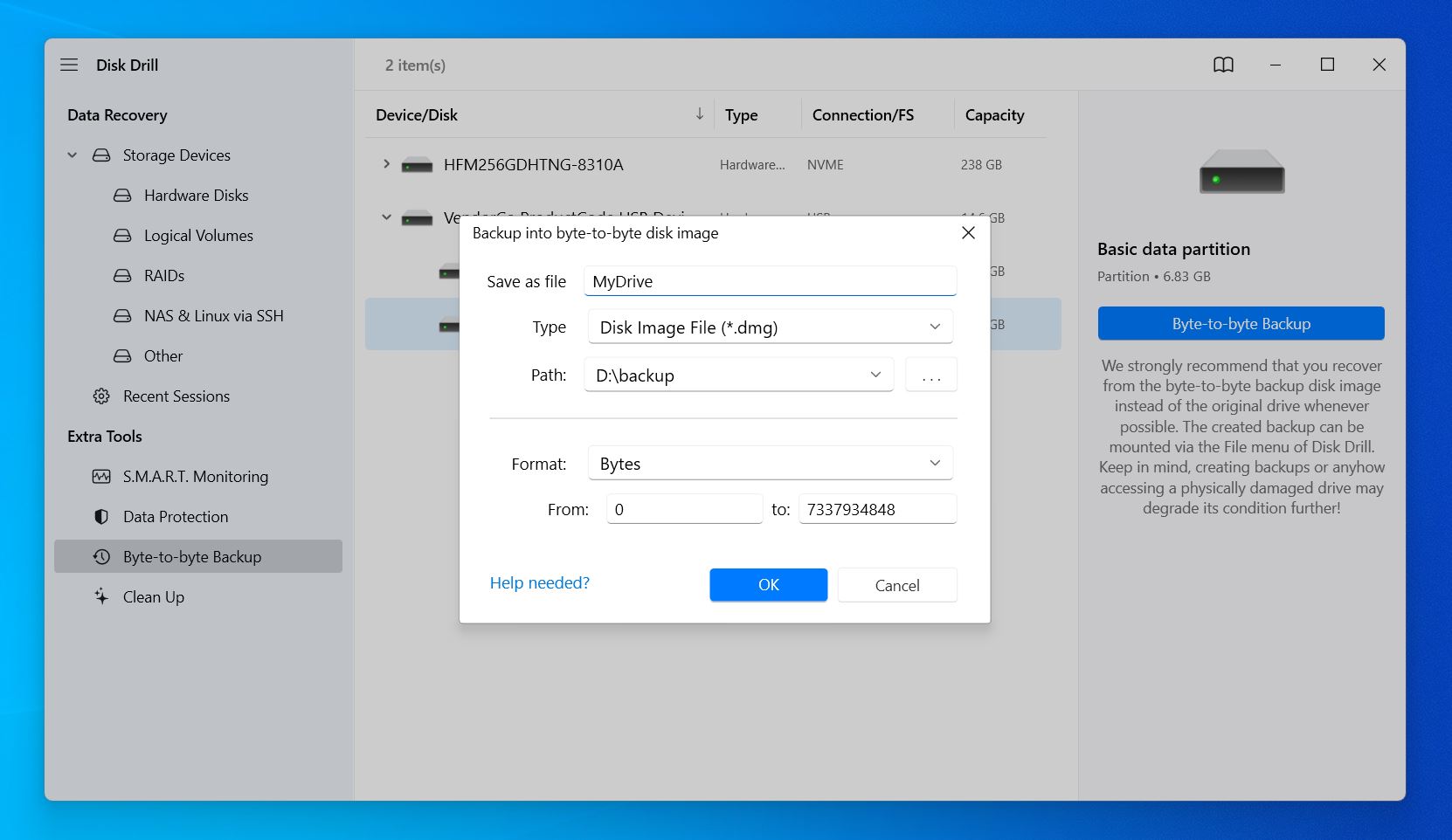Image resolution: width=1452 pixels, height=840 pixels.
Task: Click the From field containing 0
Action: pos(684,509)
